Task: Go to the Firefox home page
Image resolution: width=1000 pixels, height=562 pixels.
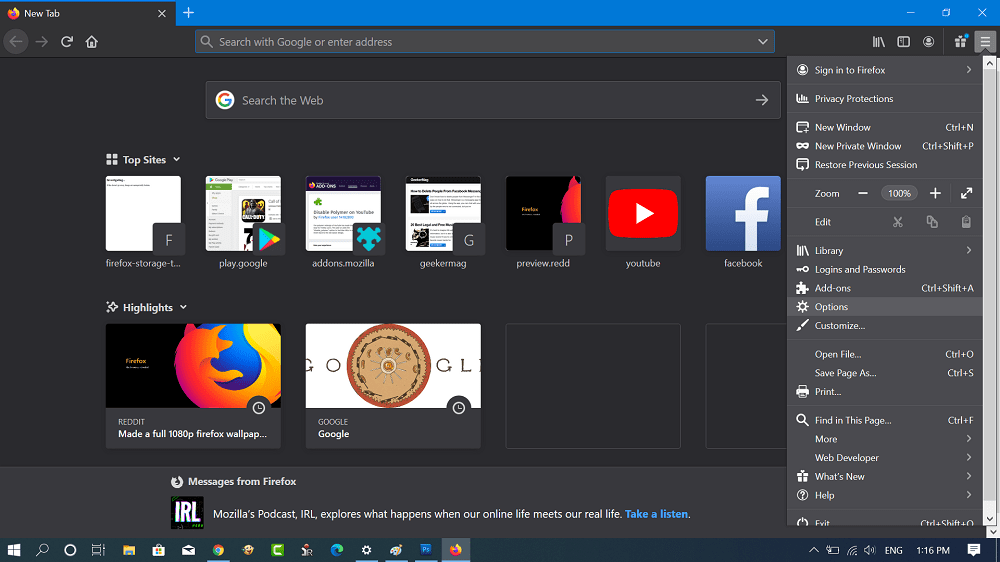Action: point(92,42)
